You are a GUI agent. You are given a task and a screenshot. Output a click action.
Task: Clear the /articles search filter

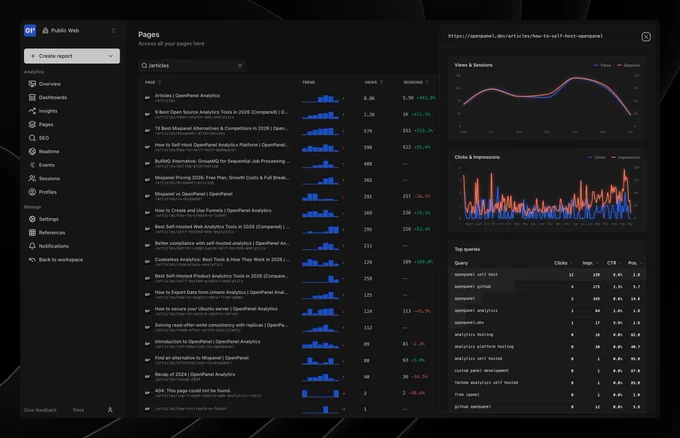[x=240, y=65]
